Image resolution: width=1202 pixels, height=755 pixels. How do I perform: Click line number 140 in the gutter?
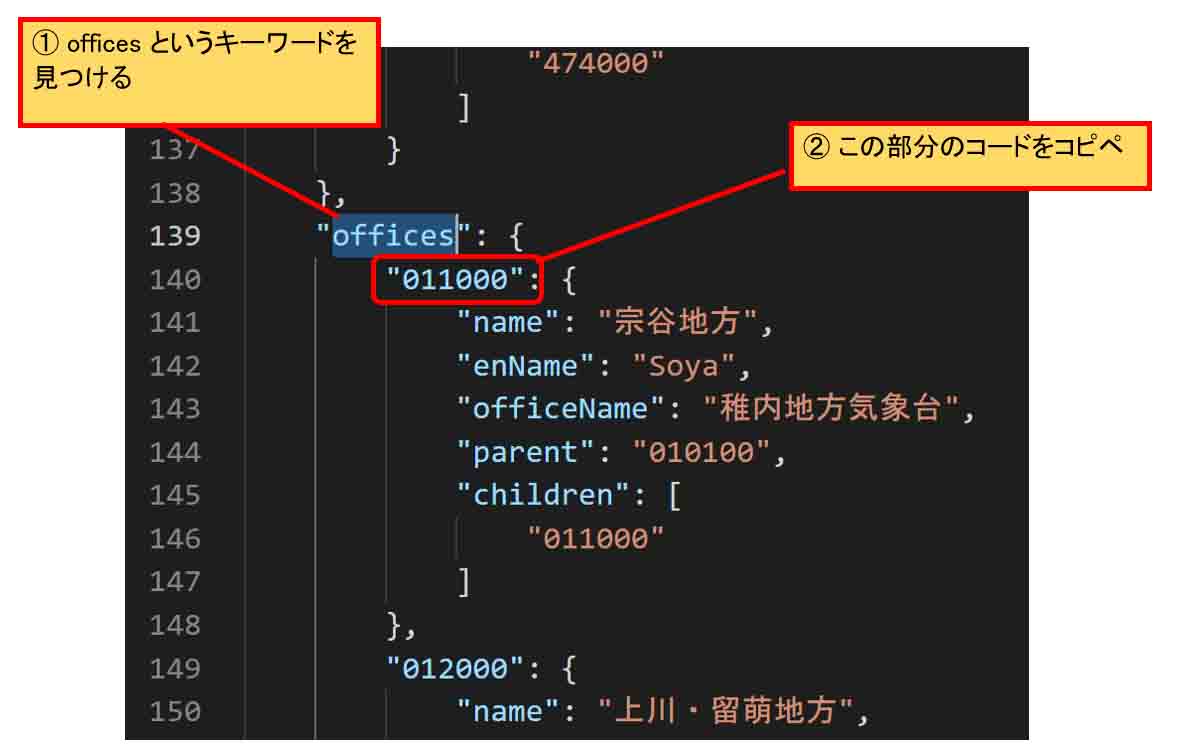click(175, 280)
